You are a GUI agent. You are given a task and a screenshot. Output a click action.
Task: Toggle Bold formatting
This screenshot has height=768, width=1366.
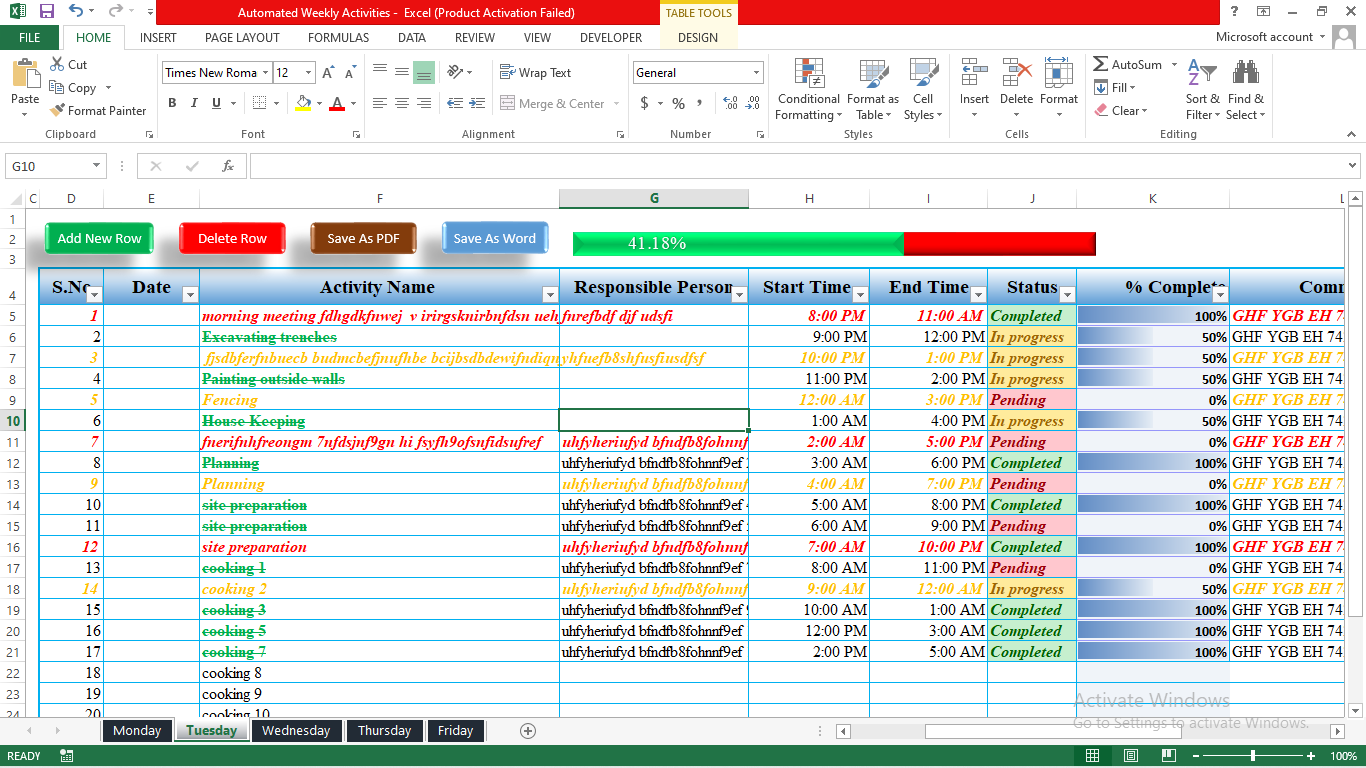[172, 103]
